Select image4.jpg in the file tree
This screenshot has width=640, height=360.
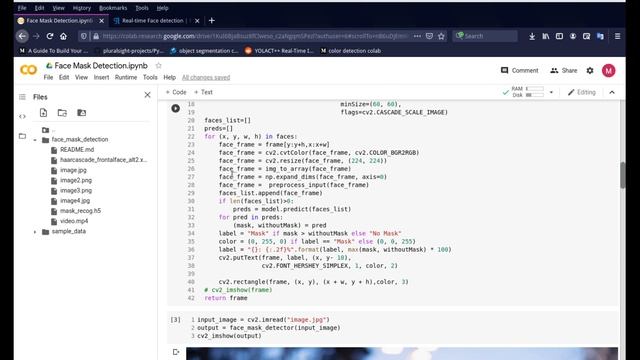click(x=75, y=201)
